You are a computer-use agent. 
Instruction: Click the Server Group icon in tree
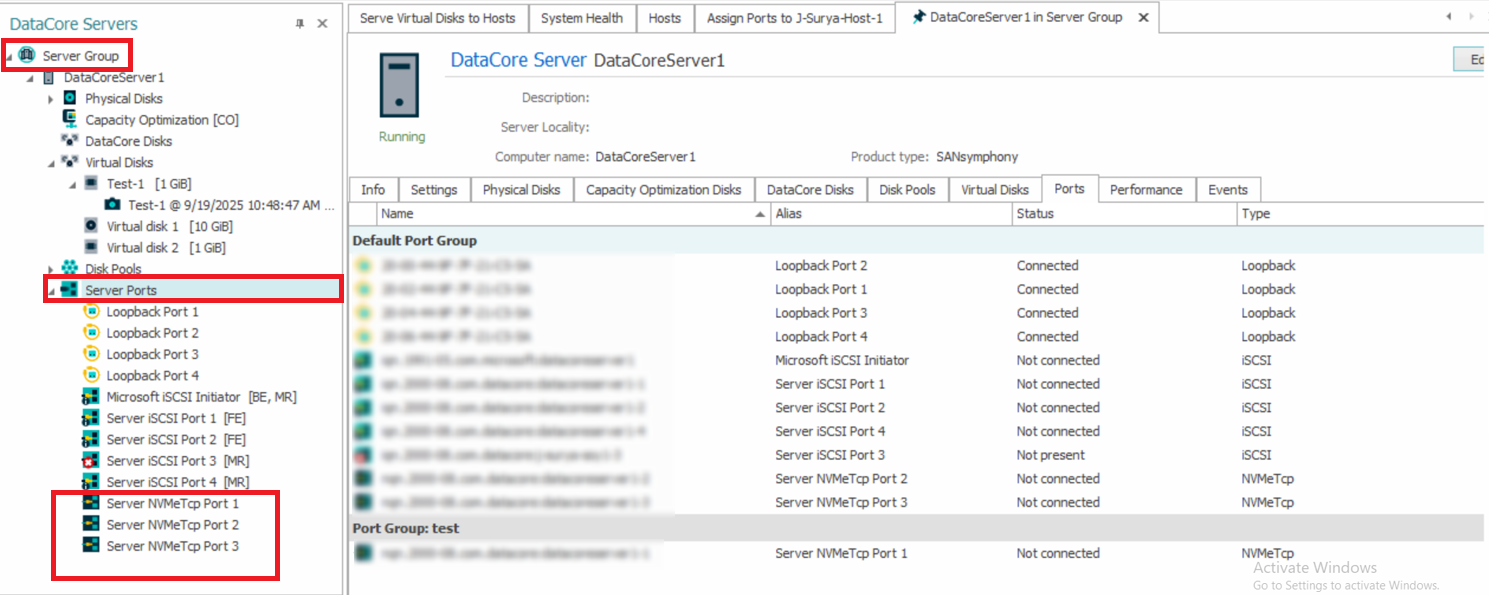coord(26,56)
